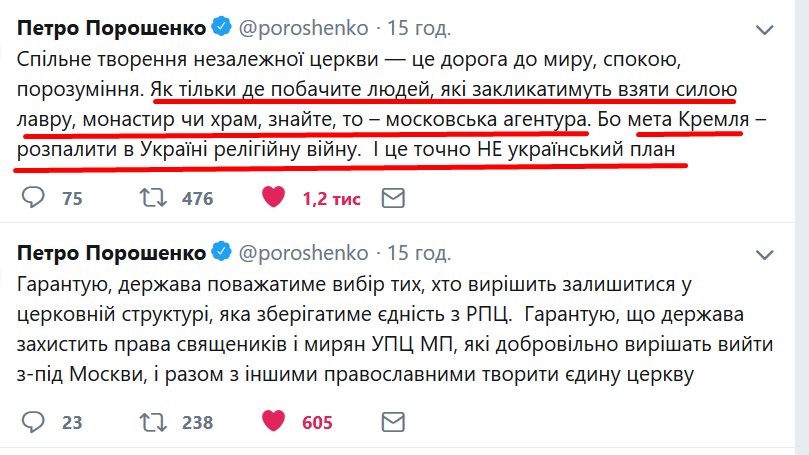Click @poroshenko handle in the first tweet
The height and width of the screenshot is (455, 809).
tap(304, 24)
